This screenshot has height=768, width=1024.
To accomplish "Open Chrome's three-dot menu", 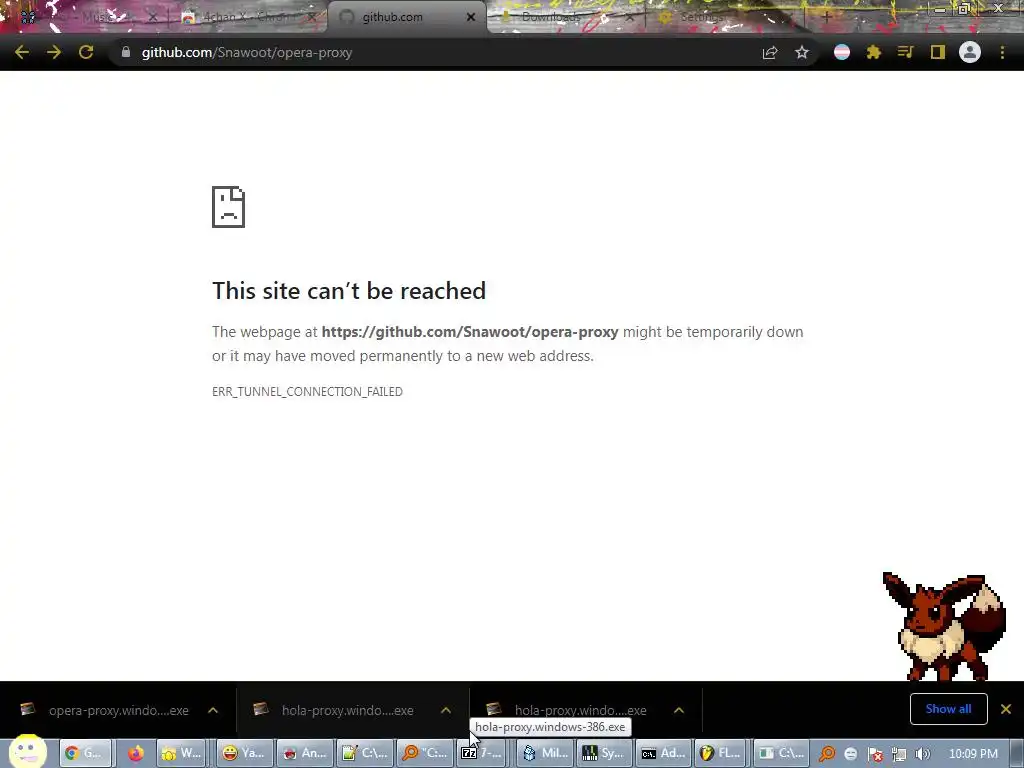I will (x=1002, y=52).
